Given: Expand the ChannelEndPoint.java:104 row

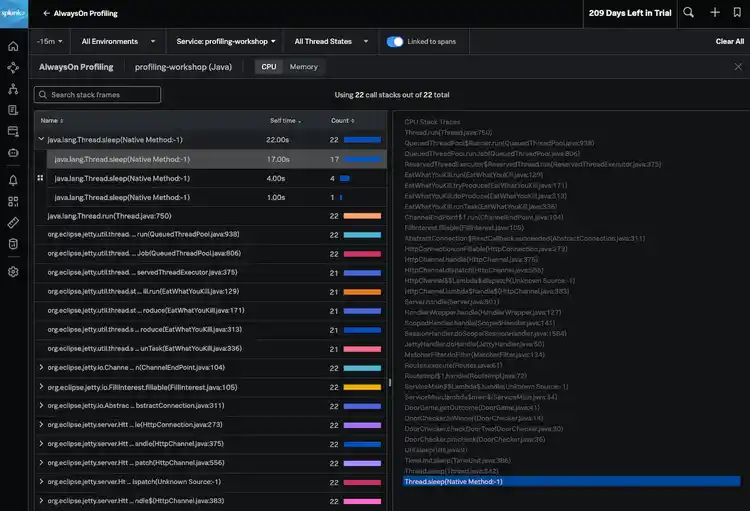Looking at the screenshot, I should (41, 368).
